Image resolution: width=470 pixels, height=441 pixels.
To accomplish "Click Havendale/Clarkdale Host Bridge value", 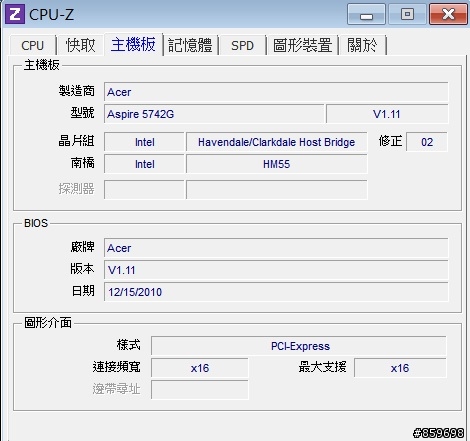I will tap(277, 142).
